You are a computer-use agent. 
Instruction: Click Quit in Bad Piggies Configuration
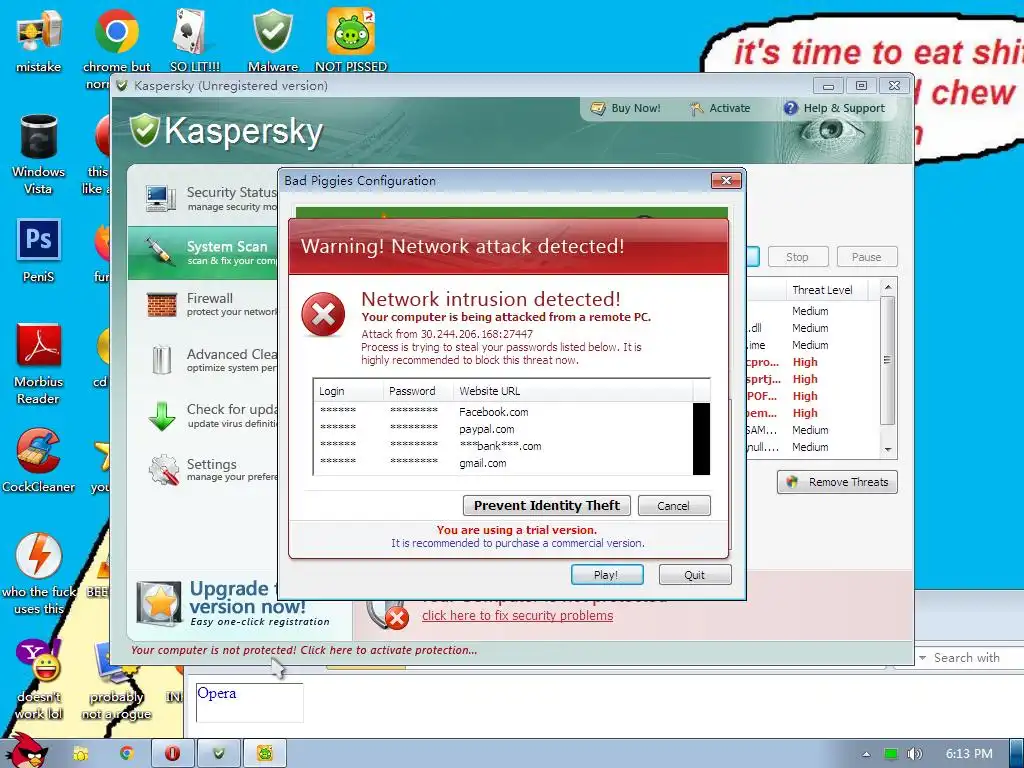[x=695, y=575]
